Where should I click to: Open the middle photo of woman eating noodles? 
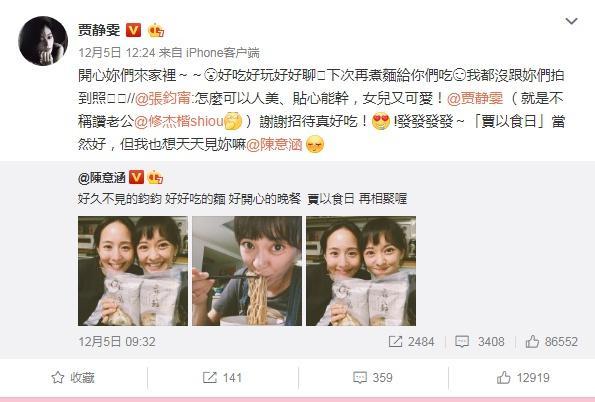(247, 271)
